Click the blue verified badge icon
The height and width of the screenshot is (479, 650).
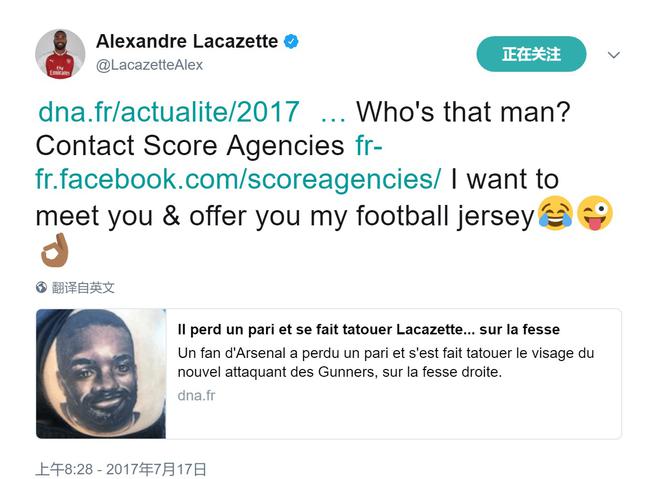click(291, 41)
